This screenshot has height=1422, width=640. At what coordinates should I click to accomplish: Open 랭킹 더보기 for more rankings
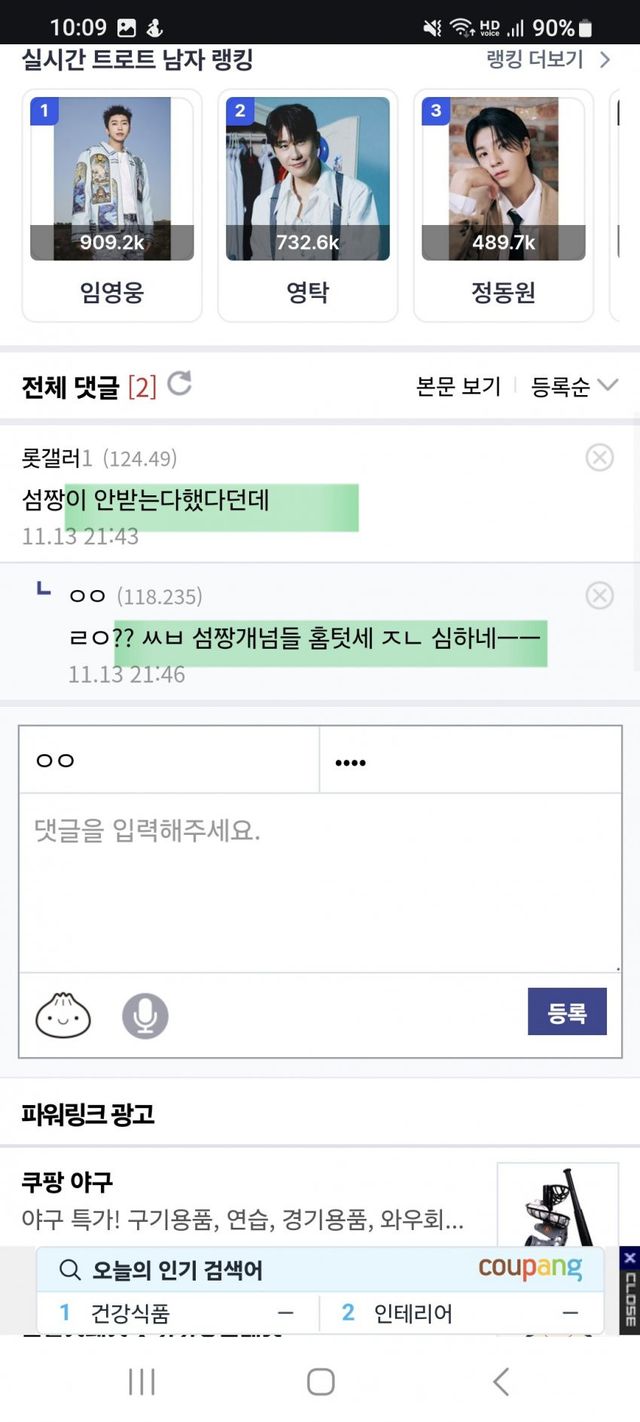pos(547,60)
